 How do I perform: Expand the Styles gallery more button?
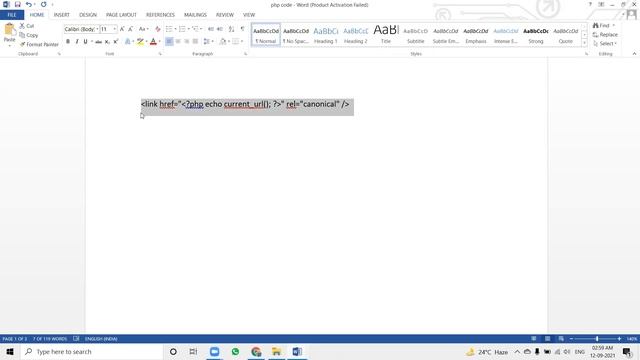coord(584,43)
